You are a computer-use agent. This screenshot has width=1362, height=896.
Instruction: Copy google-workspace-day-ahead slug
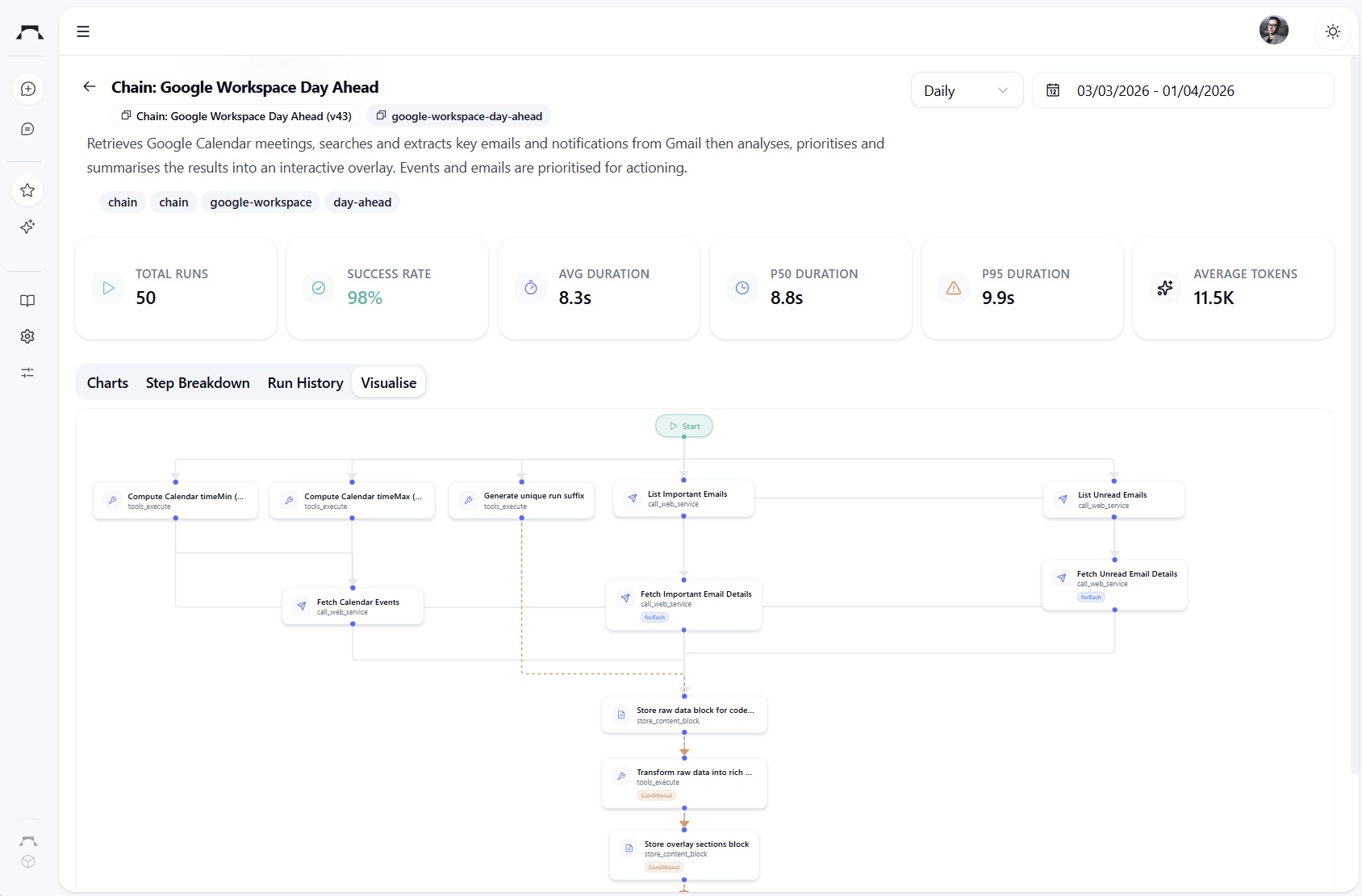[x=459, y=116]
